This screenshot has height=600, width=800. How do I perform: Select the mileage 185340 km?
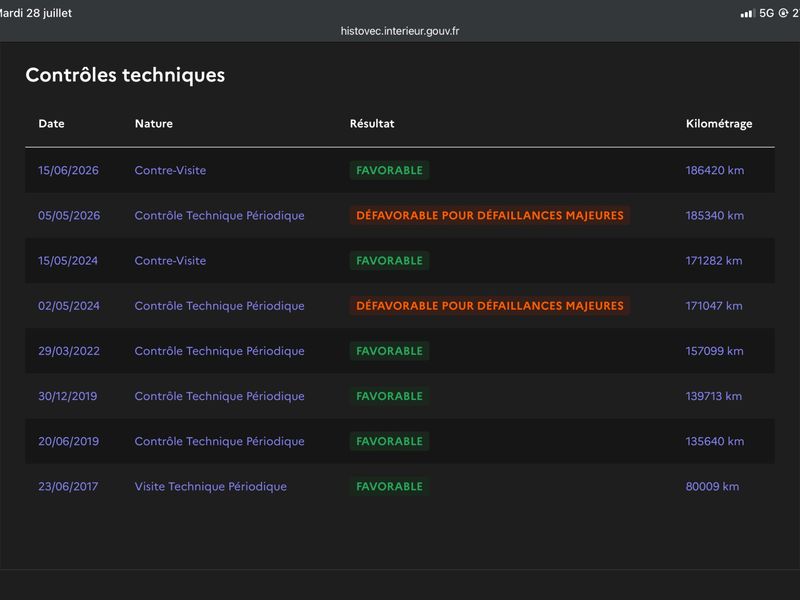[715, 215]
